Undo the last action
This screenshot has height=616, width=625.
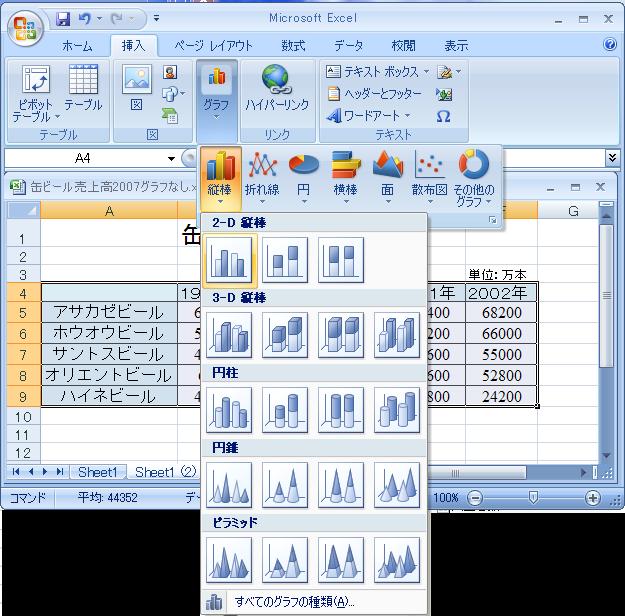(x=85, y=18)
